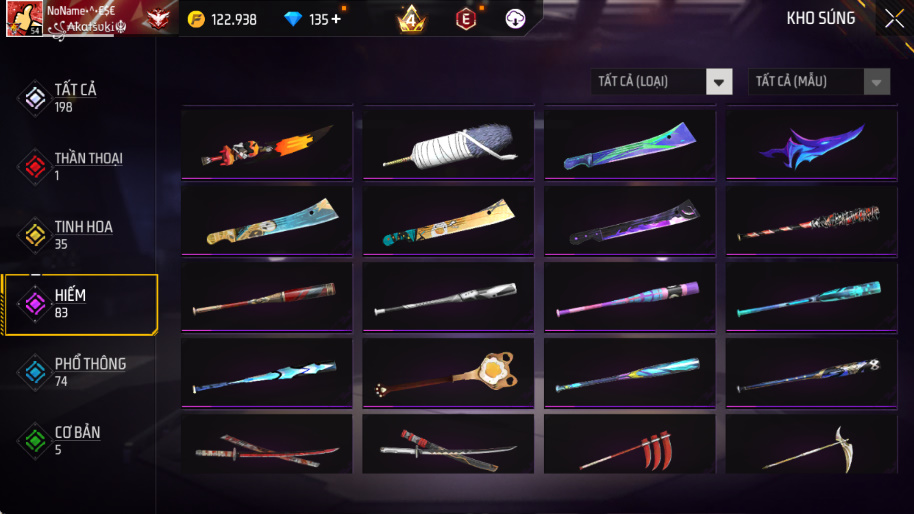Expand the Tất Cả (Loại) dropdown arrow
Image resolution: width=914 pixels, height=514 pixels.
pos(719,82)
